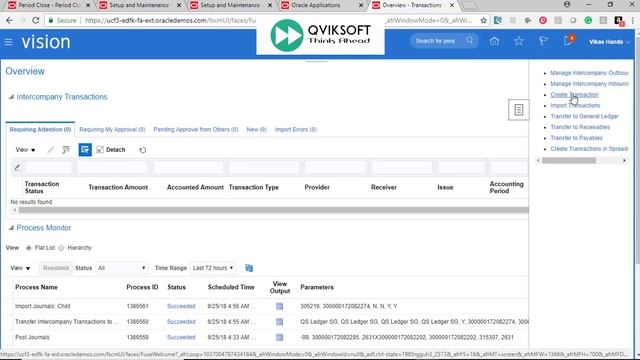Click Transfer to General Ledger link

[584, 116]
